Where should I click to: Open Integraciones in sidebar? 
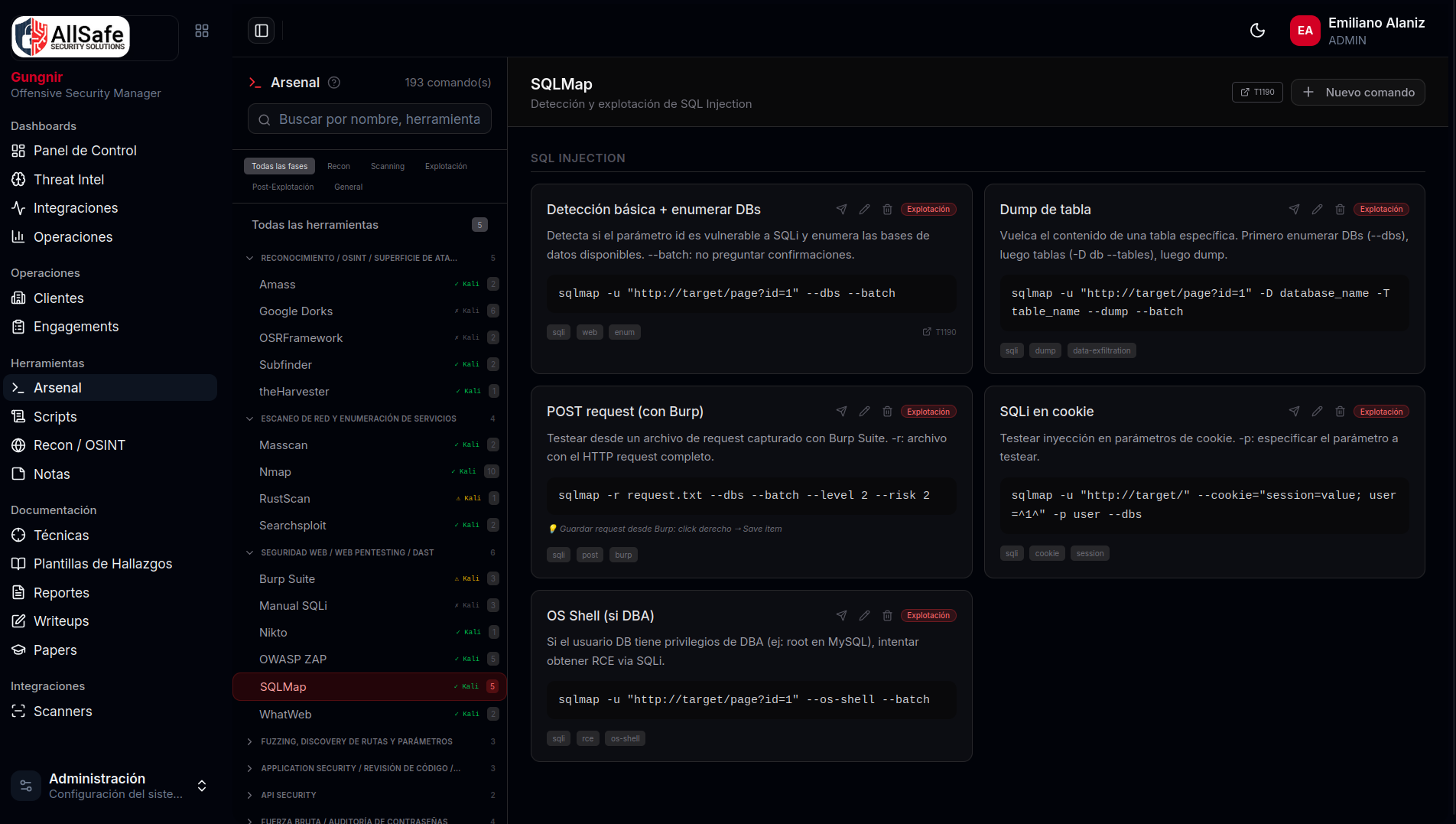point(110,208)
